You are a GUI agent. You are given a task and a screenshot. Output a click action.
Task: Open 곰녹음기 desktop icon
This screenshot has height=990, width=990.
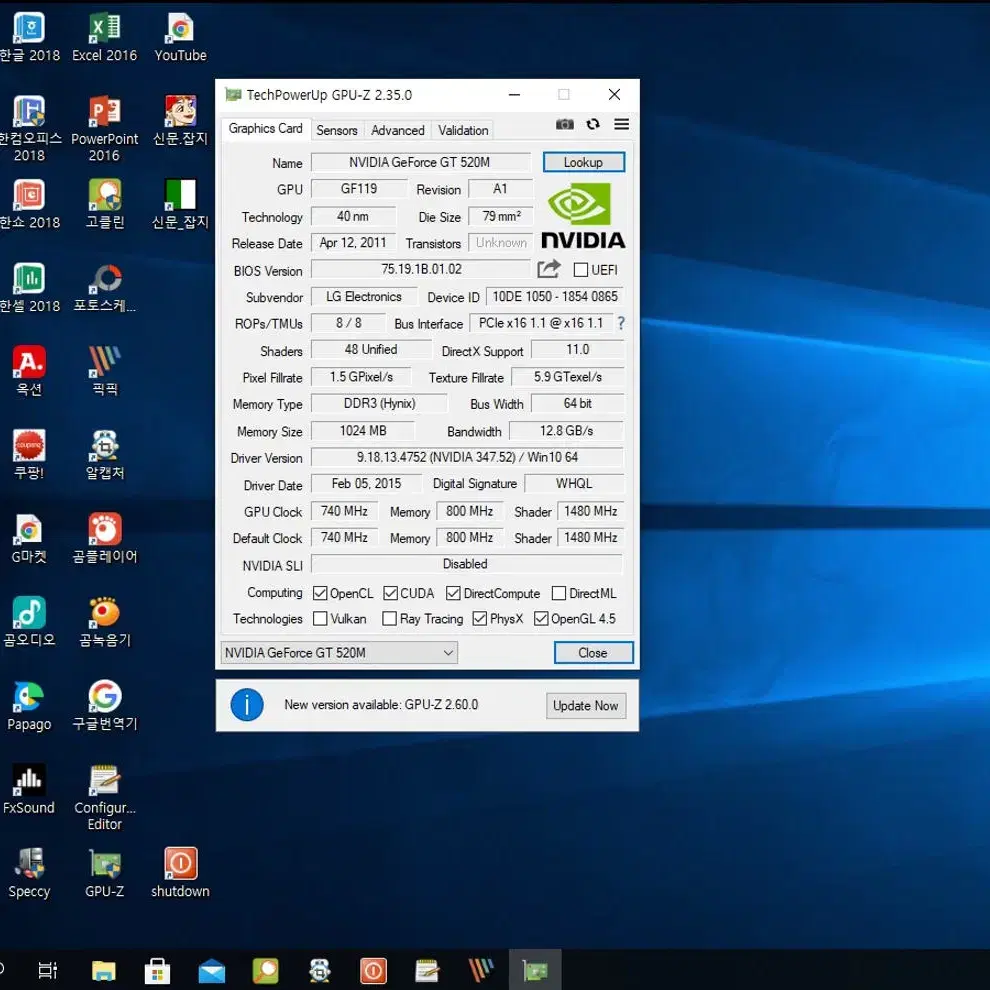coord(105,622)
